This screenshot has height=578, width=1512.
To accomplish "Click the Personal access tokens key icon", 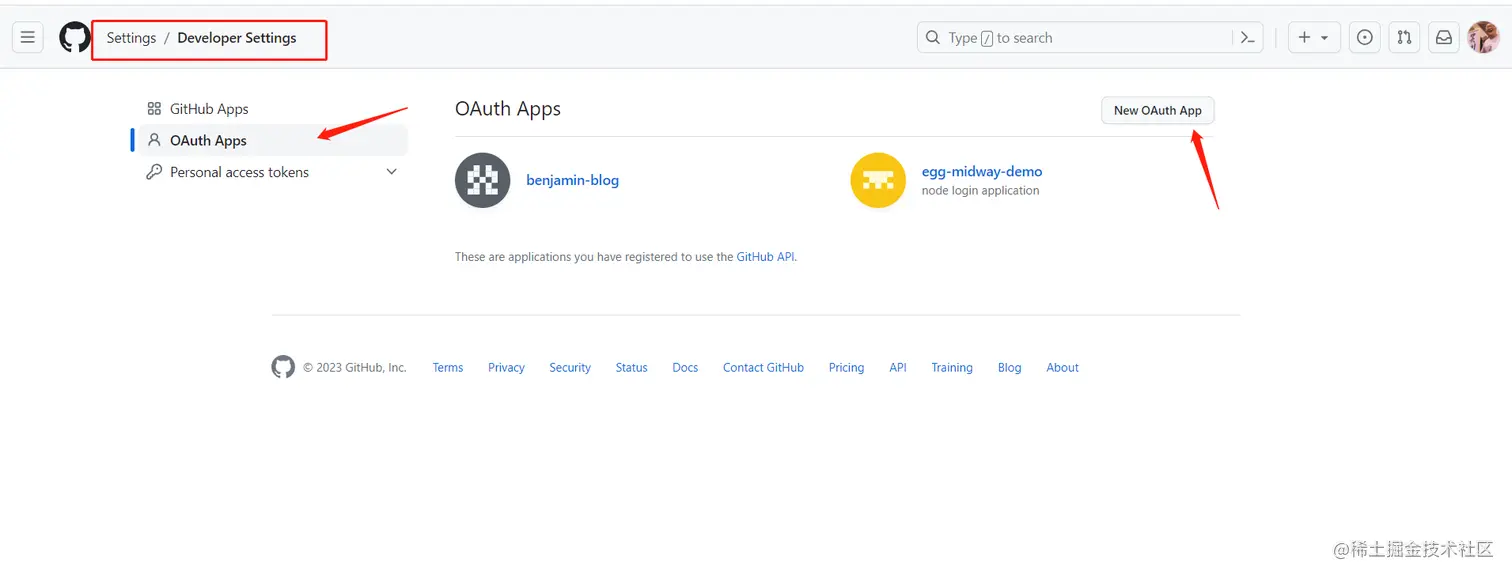I will (154, 172).
